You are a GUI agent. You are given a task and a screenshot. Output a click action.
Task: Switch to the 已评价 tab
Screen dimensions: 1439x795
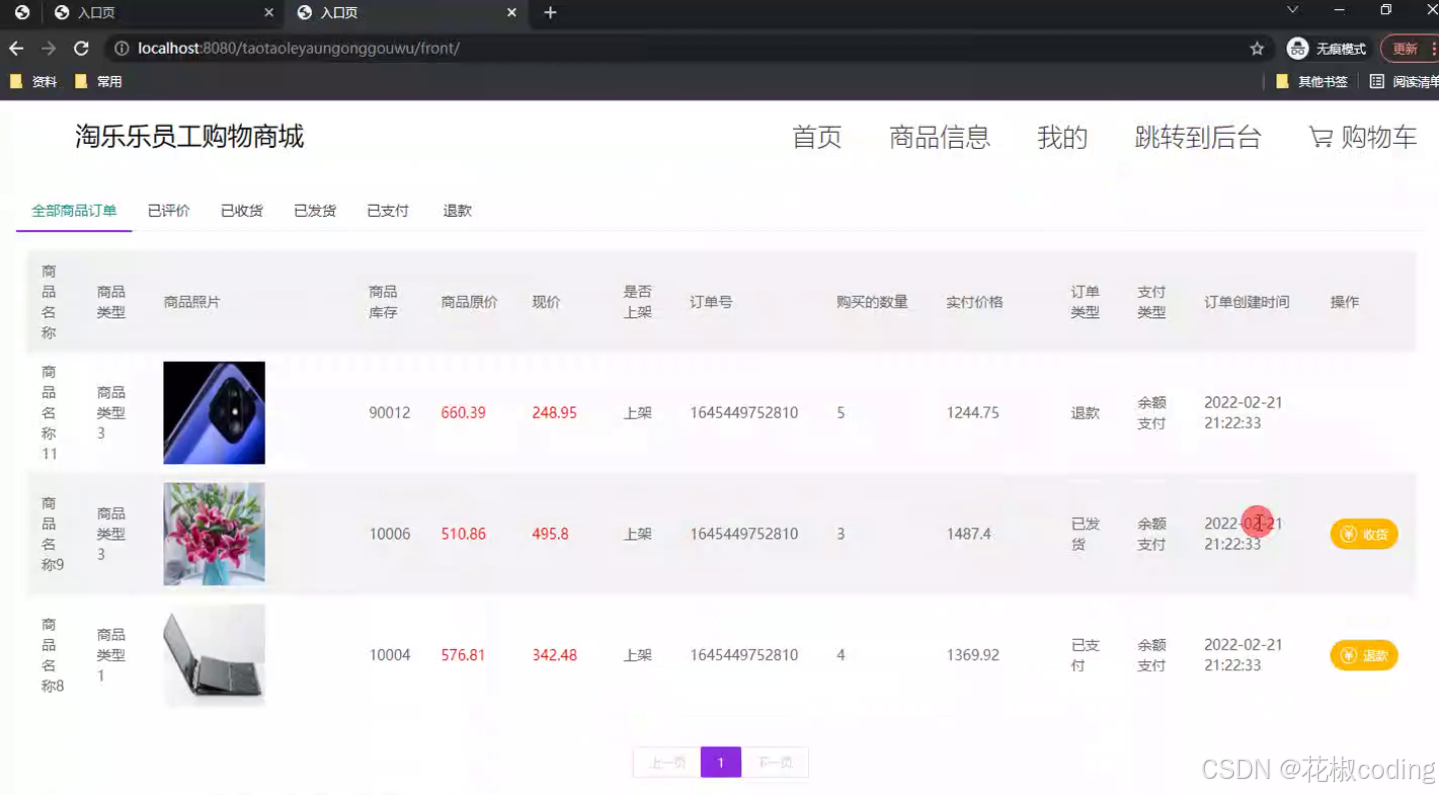[x=168, y=211]
